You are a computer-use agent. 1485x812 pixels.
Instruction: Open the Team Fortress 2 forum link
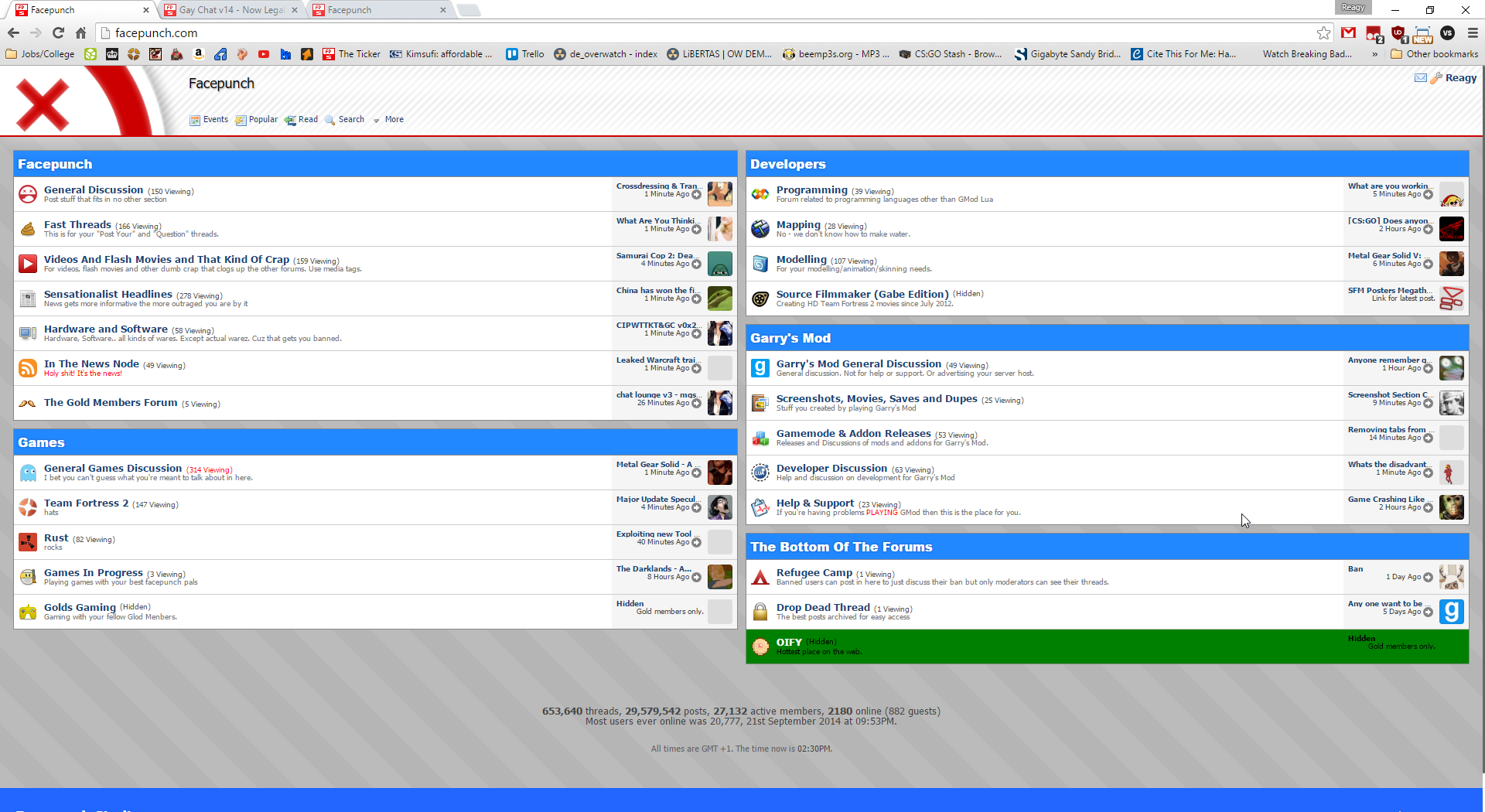[x=87, y=503]
